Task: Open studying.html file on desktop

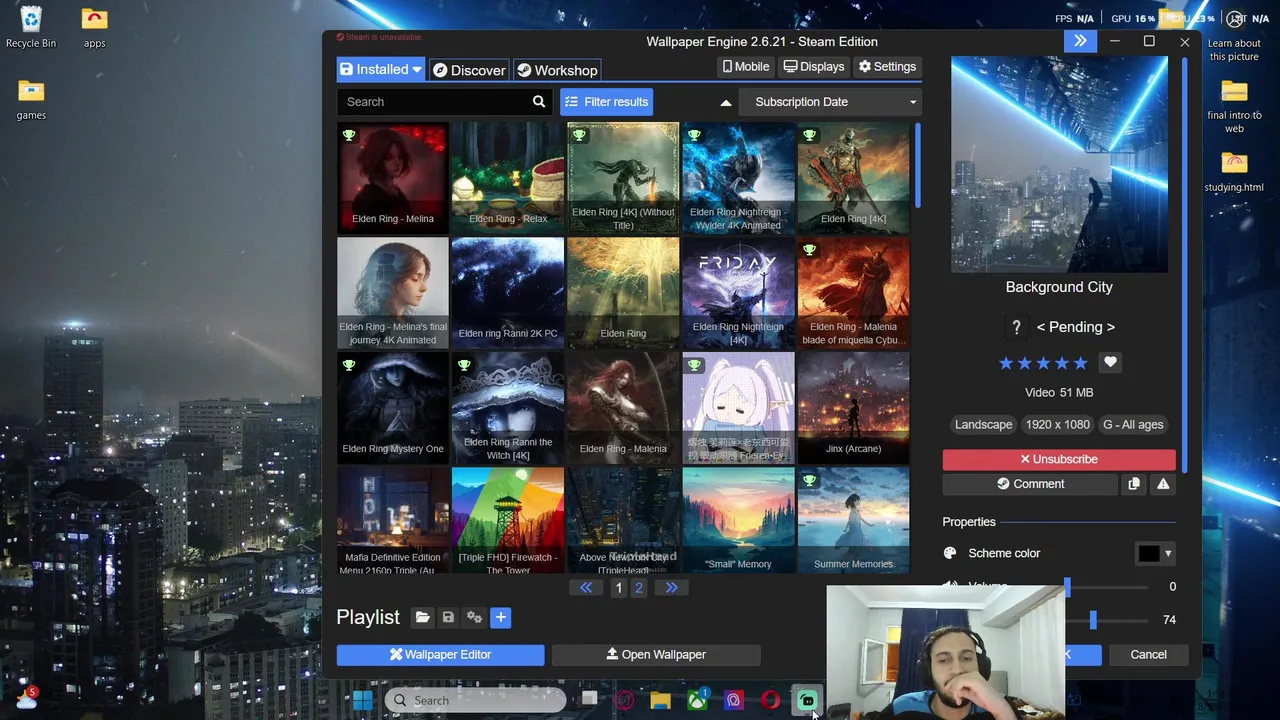Action: pyautogui.click(x=1234, y=172)
